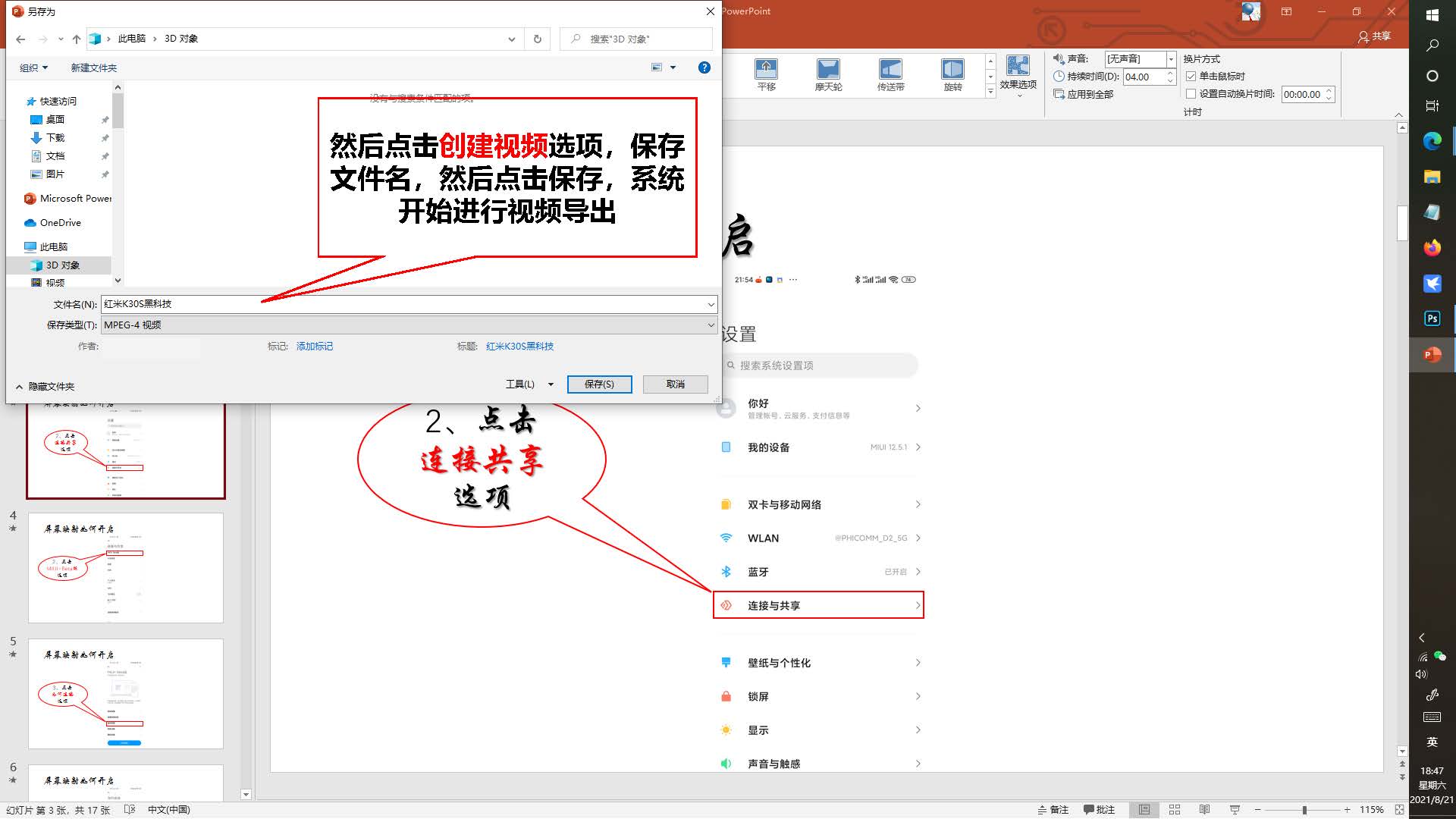Open Microsoft Edge from the taskbar

point(1432,141)
